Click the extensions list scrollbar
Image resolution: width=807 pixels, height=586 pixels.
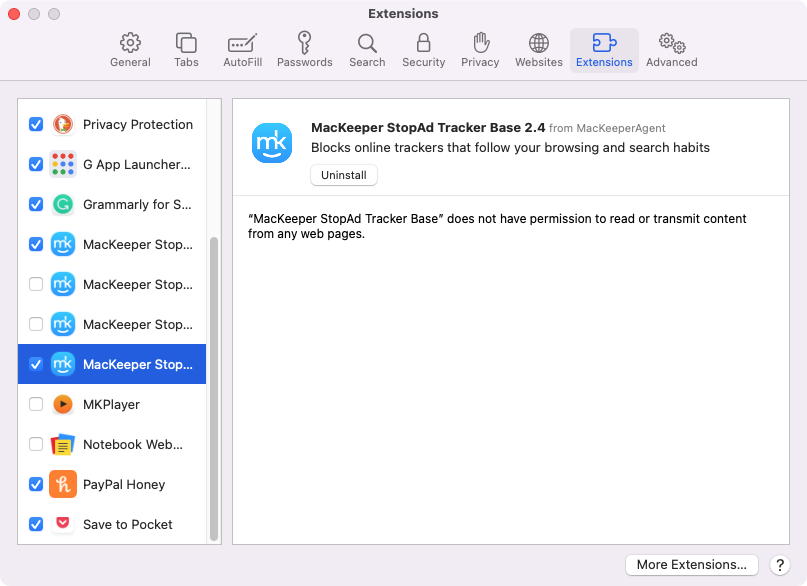[x=214, y=389]
